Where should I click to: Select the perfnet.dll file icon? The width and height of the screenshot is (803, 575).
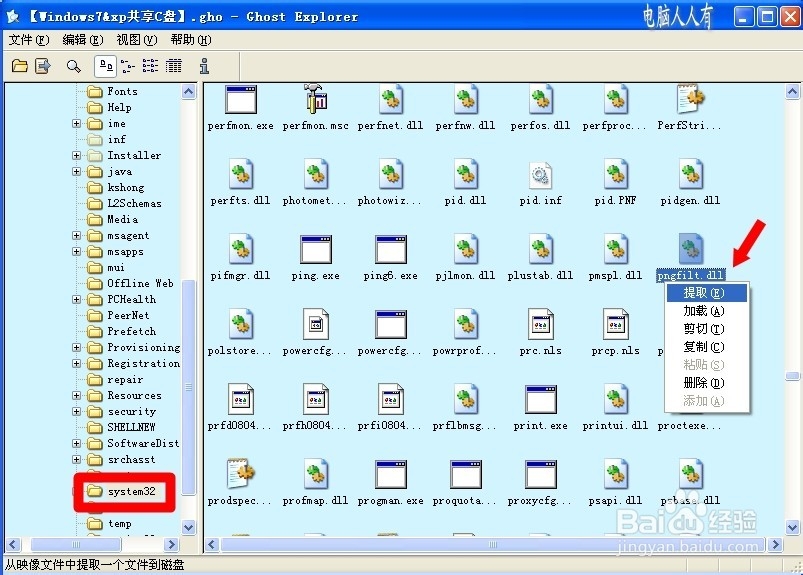[x=391, y=99]
